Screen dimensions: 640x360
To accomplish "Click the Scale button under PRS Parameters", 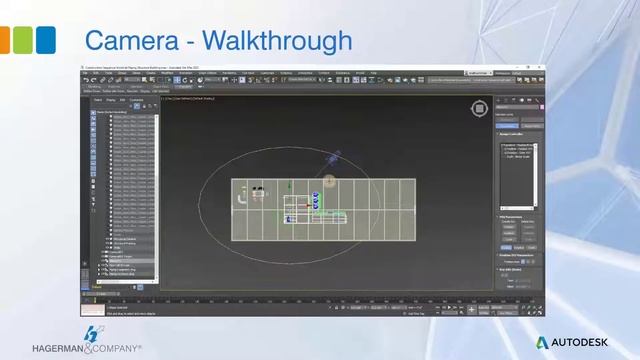I will pyautogui.click(x=531, y=247).
